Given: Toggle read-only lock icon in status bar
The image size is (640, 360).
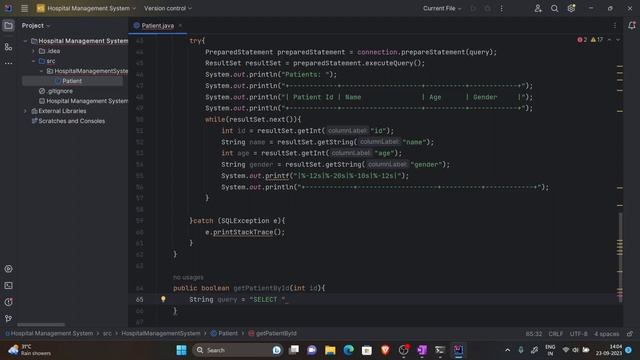Looking at the screenshot, I should [630, 334].
